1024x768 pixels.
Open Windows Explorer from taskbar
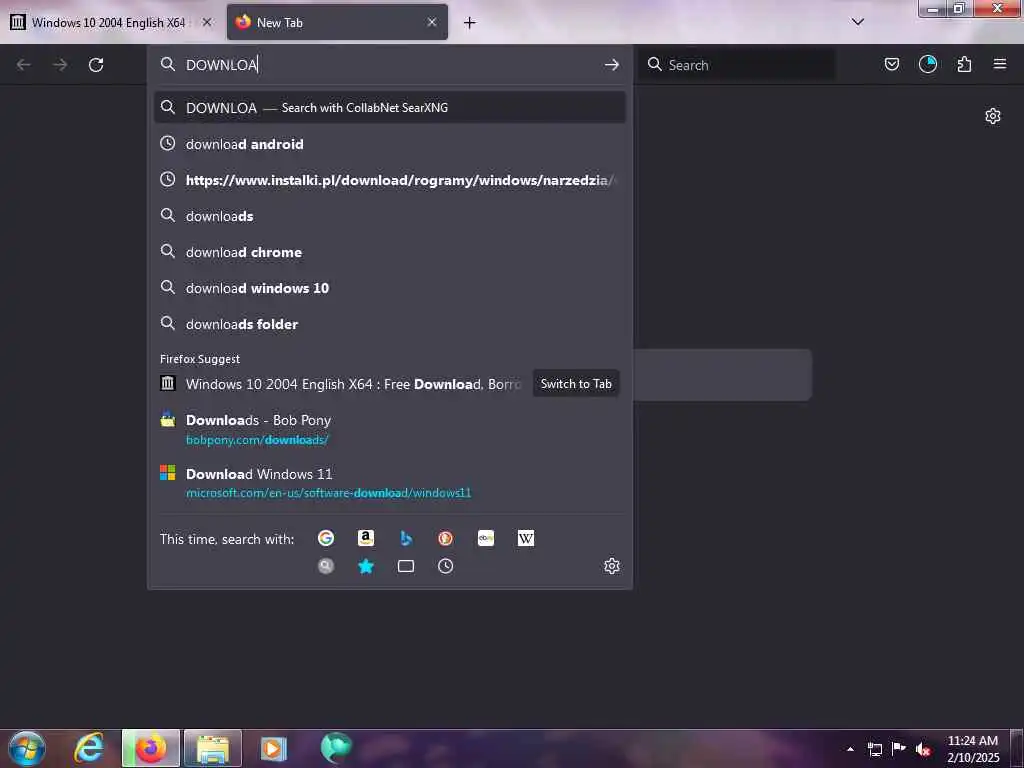click(213, 748)
